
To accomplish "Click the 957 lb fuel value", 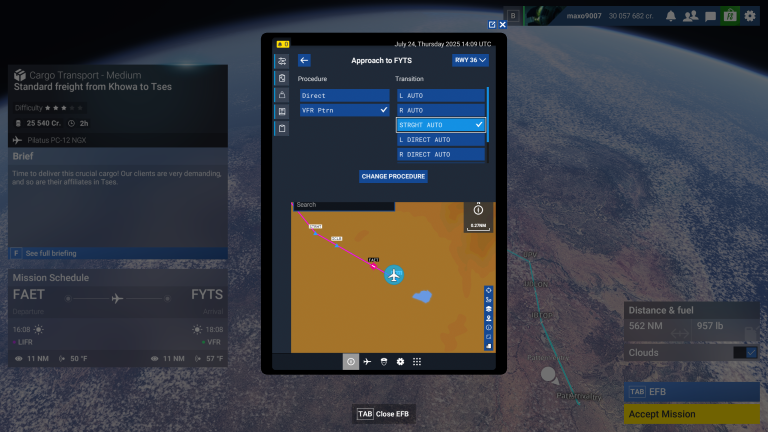I will click(x=710, y=326).
